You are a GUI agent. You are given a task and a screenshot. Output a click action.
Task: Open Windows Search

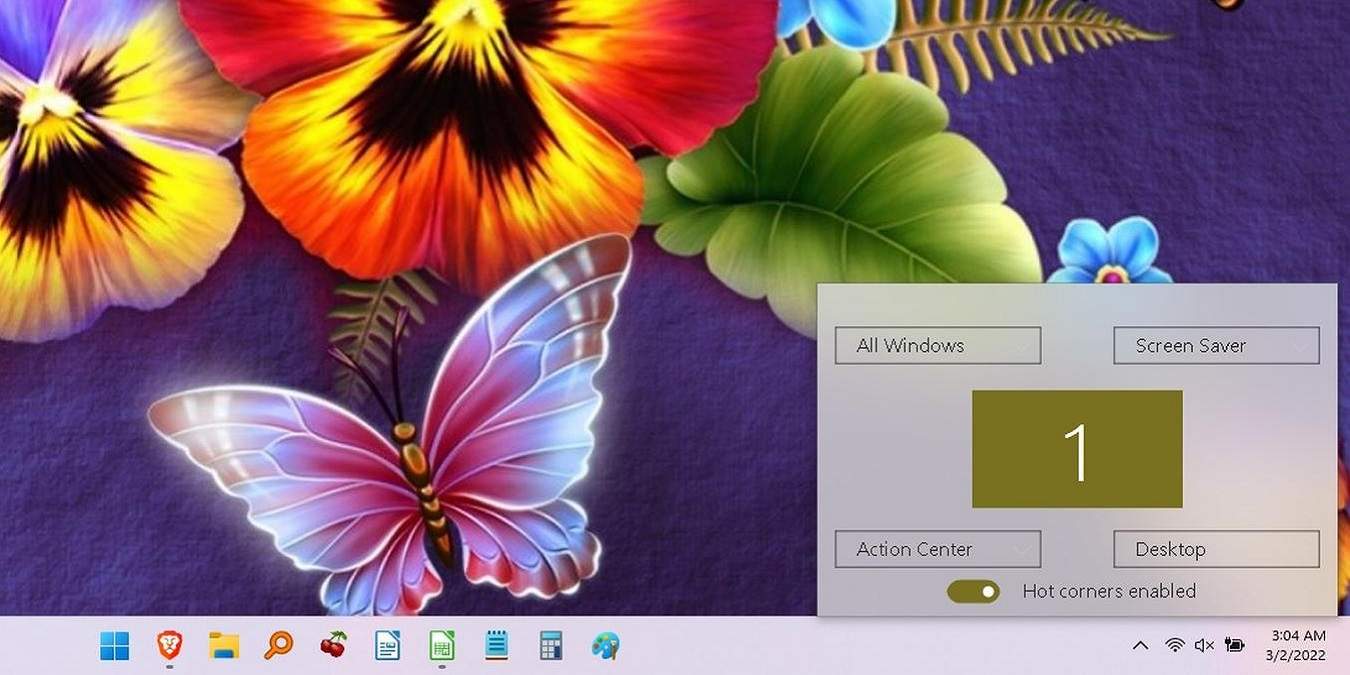tap(277, 647)
